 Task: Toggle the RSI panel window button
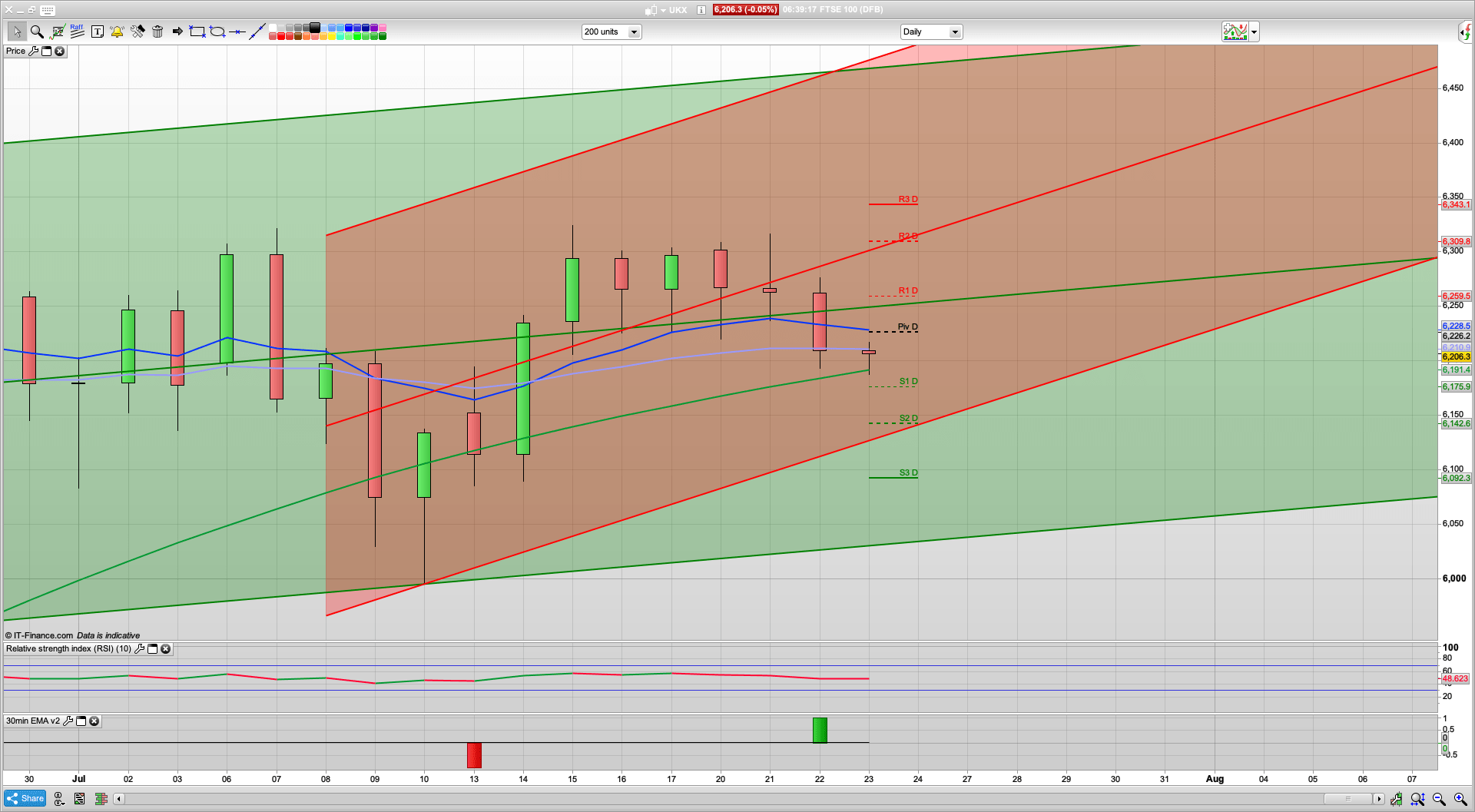[153, 649]
